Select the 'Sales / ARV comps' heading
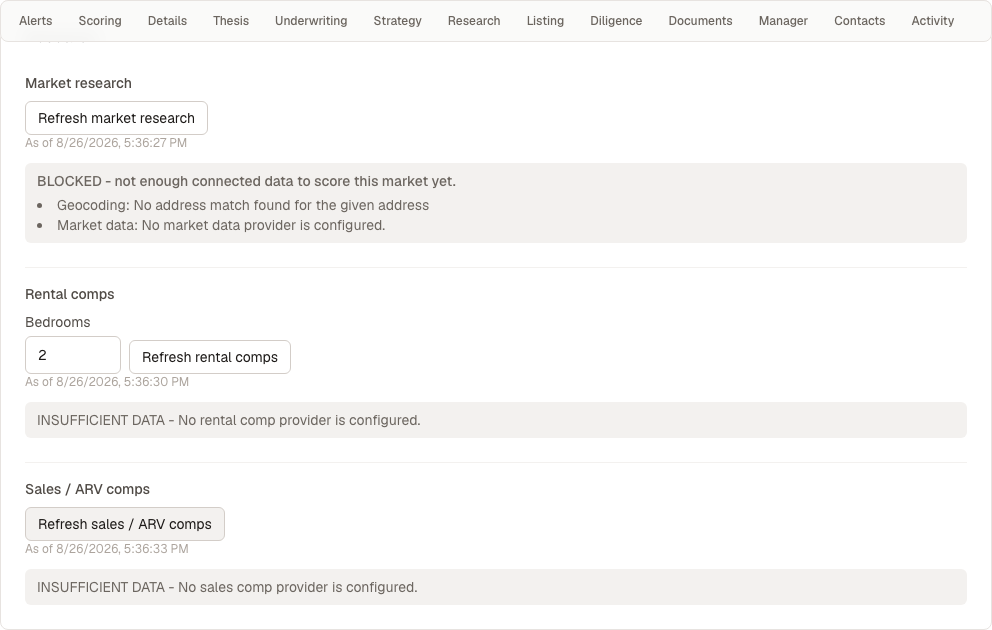 pos(87,489)
